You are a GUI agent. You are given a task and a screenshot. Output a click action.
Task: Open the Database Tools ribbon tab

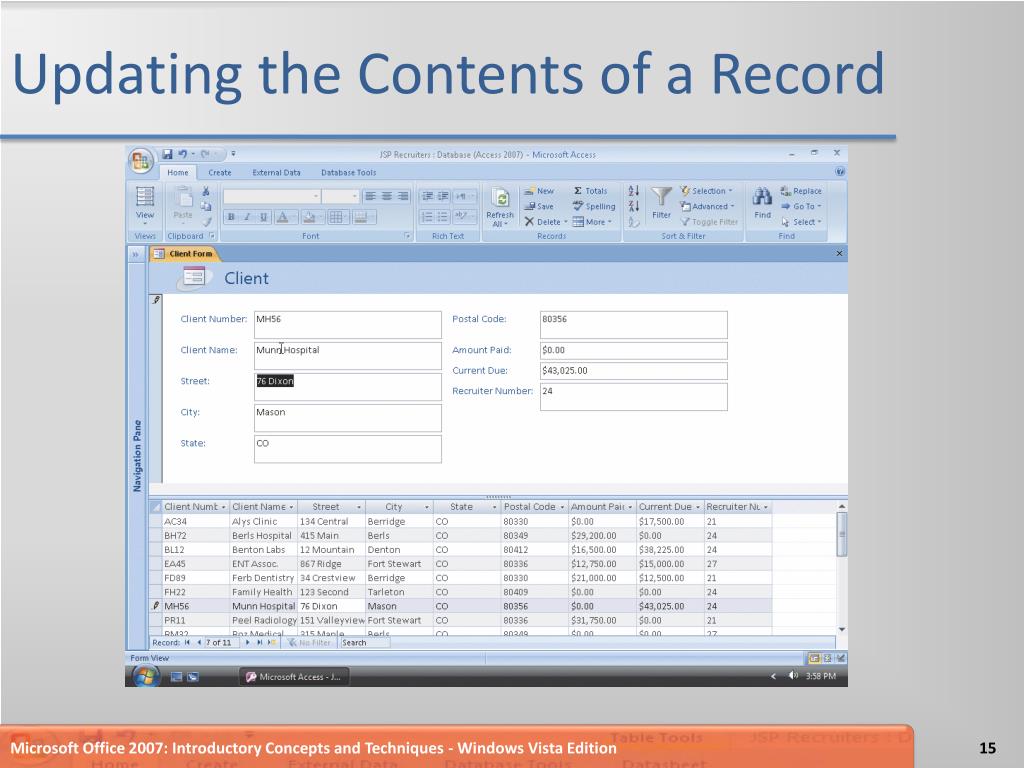pyautogui.click(x=349, y=172)
